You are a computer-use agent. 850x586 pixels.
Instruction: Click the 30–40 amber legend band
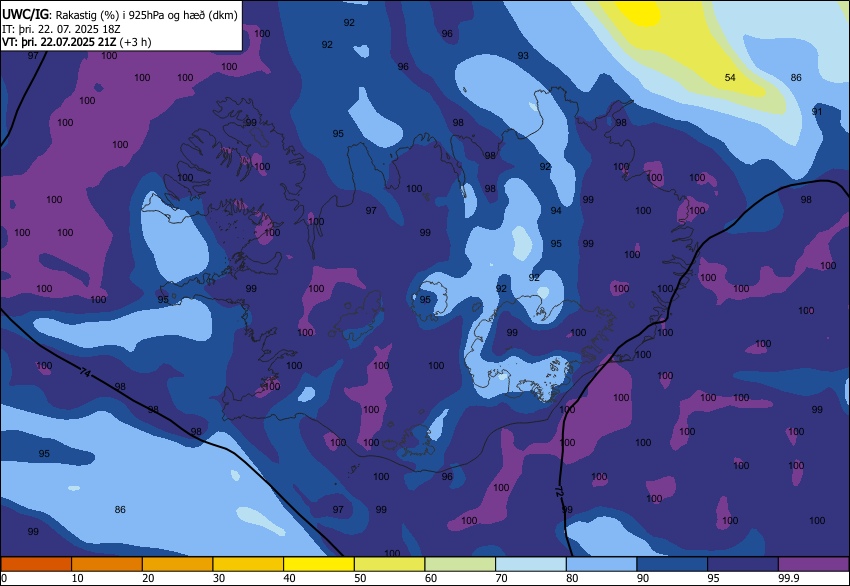[x=248, y=564]
